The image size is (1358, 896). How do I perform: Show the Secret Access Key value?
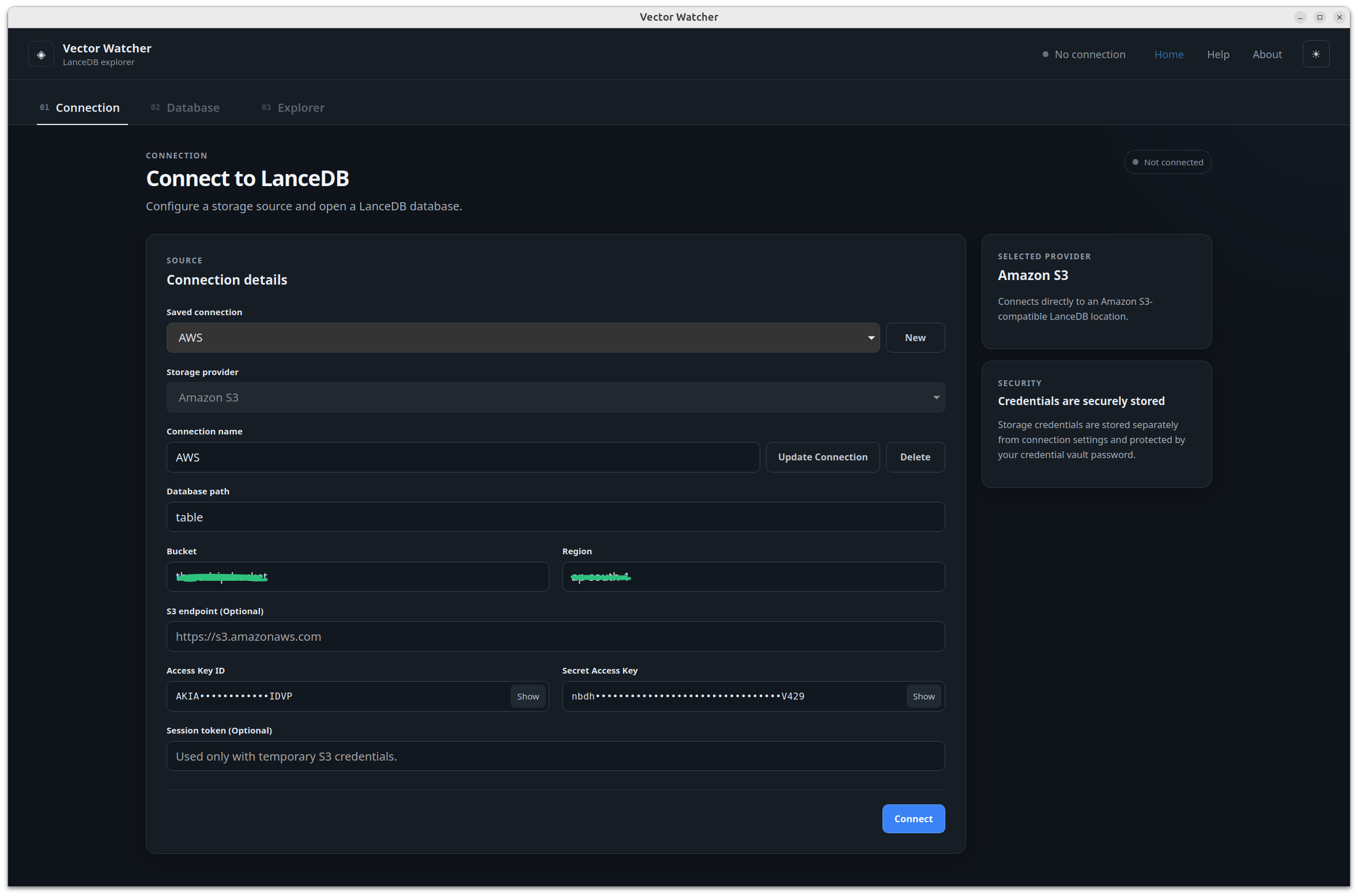[924, 697]
